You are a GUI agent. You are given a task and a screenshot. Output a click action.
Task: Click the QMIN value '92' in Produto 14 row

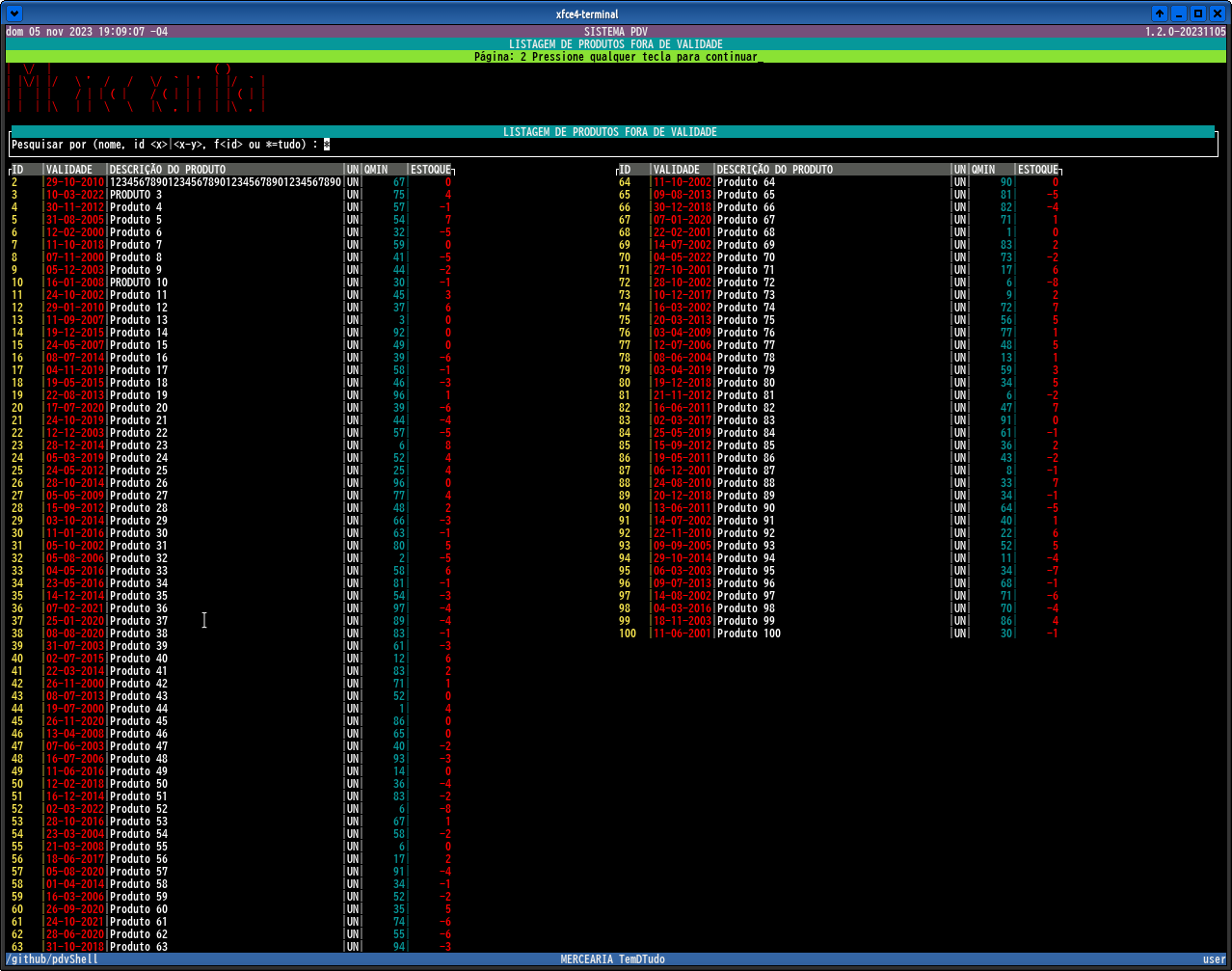399,333
